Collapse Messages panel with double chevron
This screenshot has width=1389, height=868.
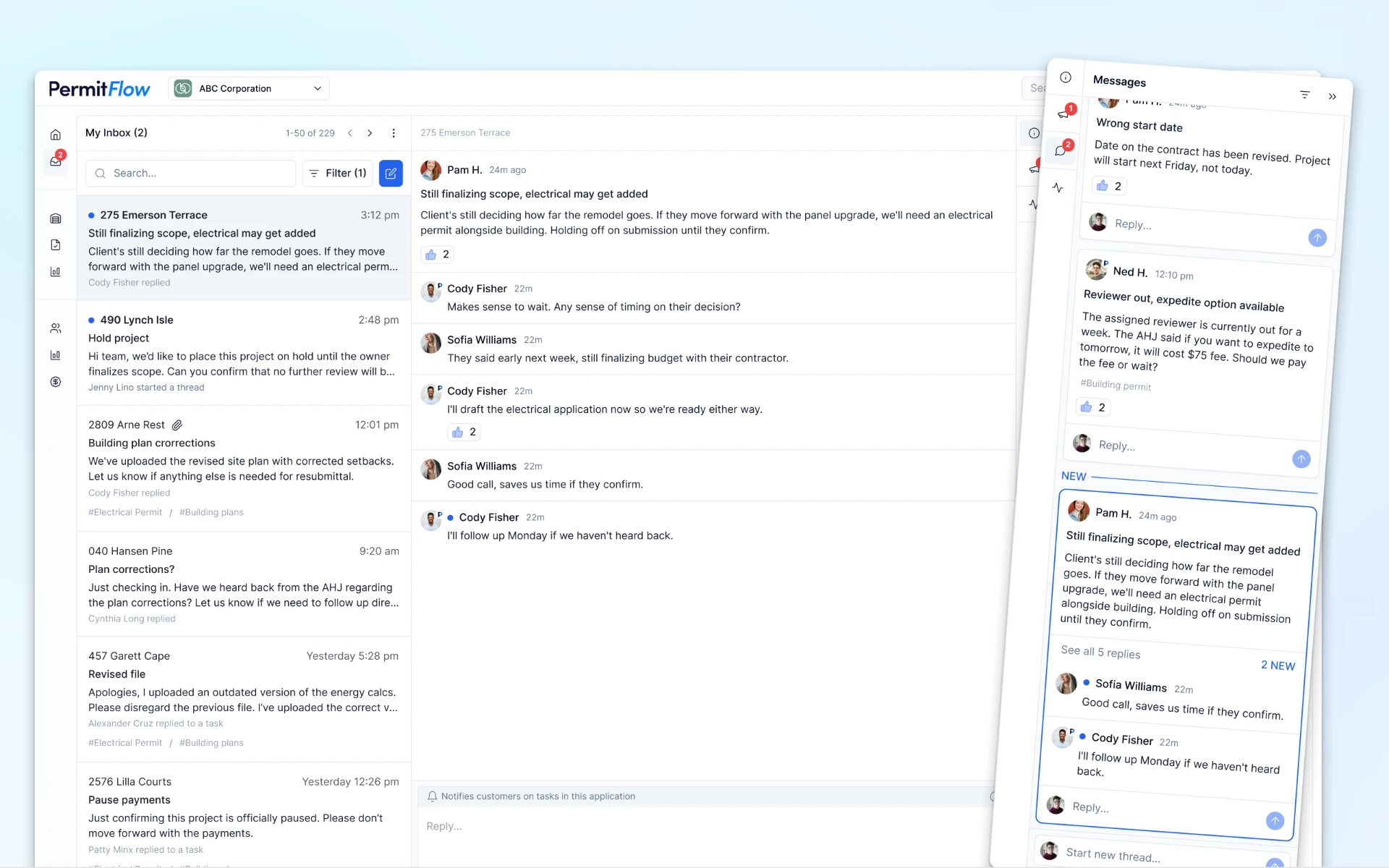pyautogui.click(x=1333, y=97)
